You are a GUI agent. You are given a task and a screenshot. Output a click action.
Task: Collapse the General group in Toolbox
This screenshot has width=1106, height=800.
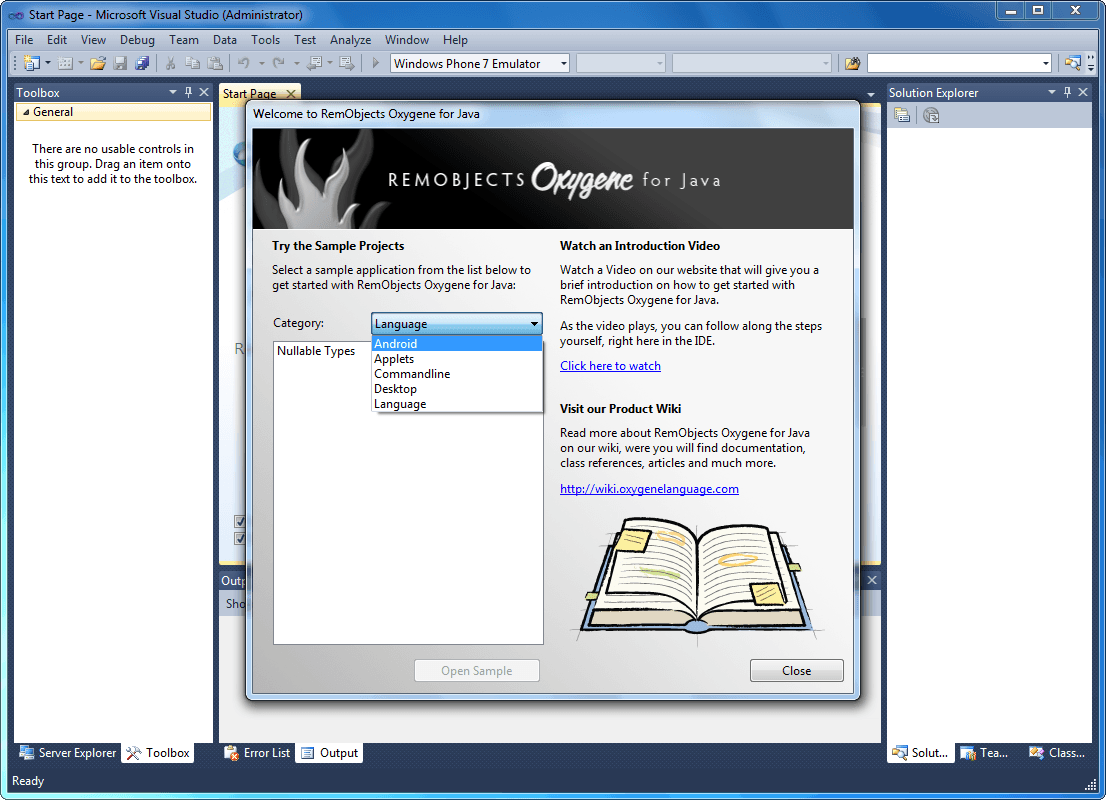(26, 112)
